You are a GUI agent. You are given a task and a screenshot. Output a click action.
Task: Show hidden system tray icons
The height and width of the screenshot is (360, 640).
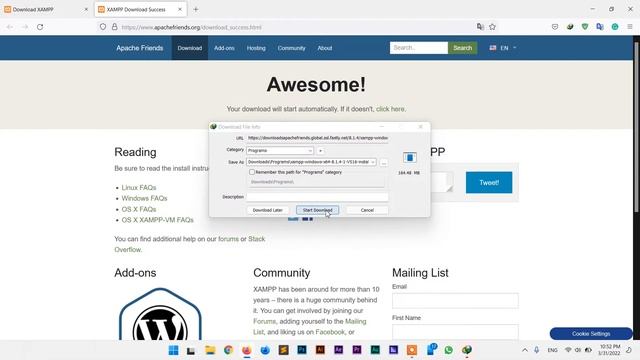524,350
